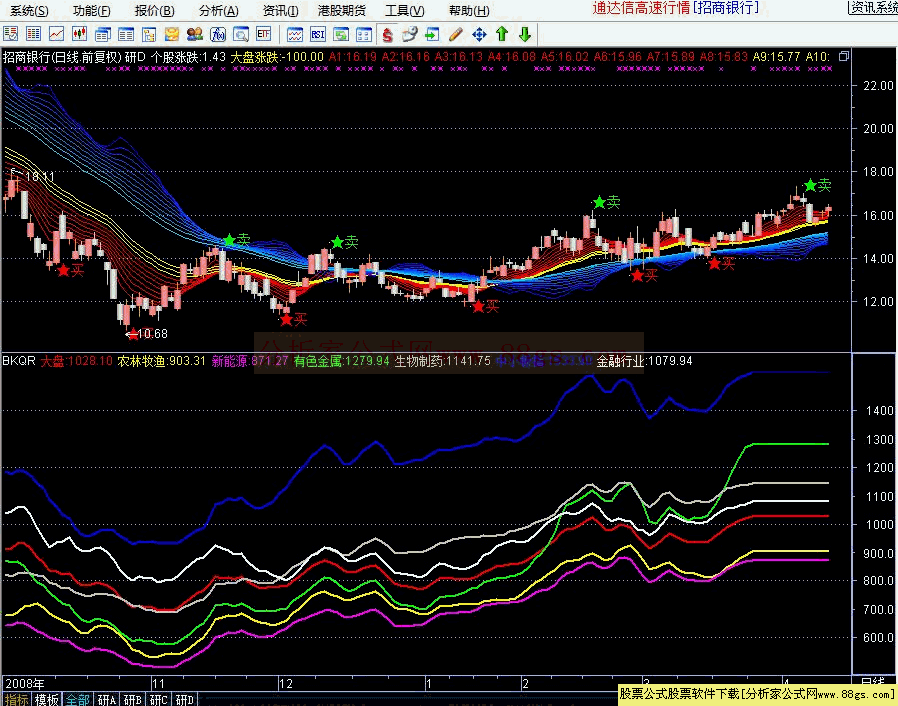Screen dimensions: 898x706
Task: Open the 分析(A) menu
Action: click(x=218, y=10)
